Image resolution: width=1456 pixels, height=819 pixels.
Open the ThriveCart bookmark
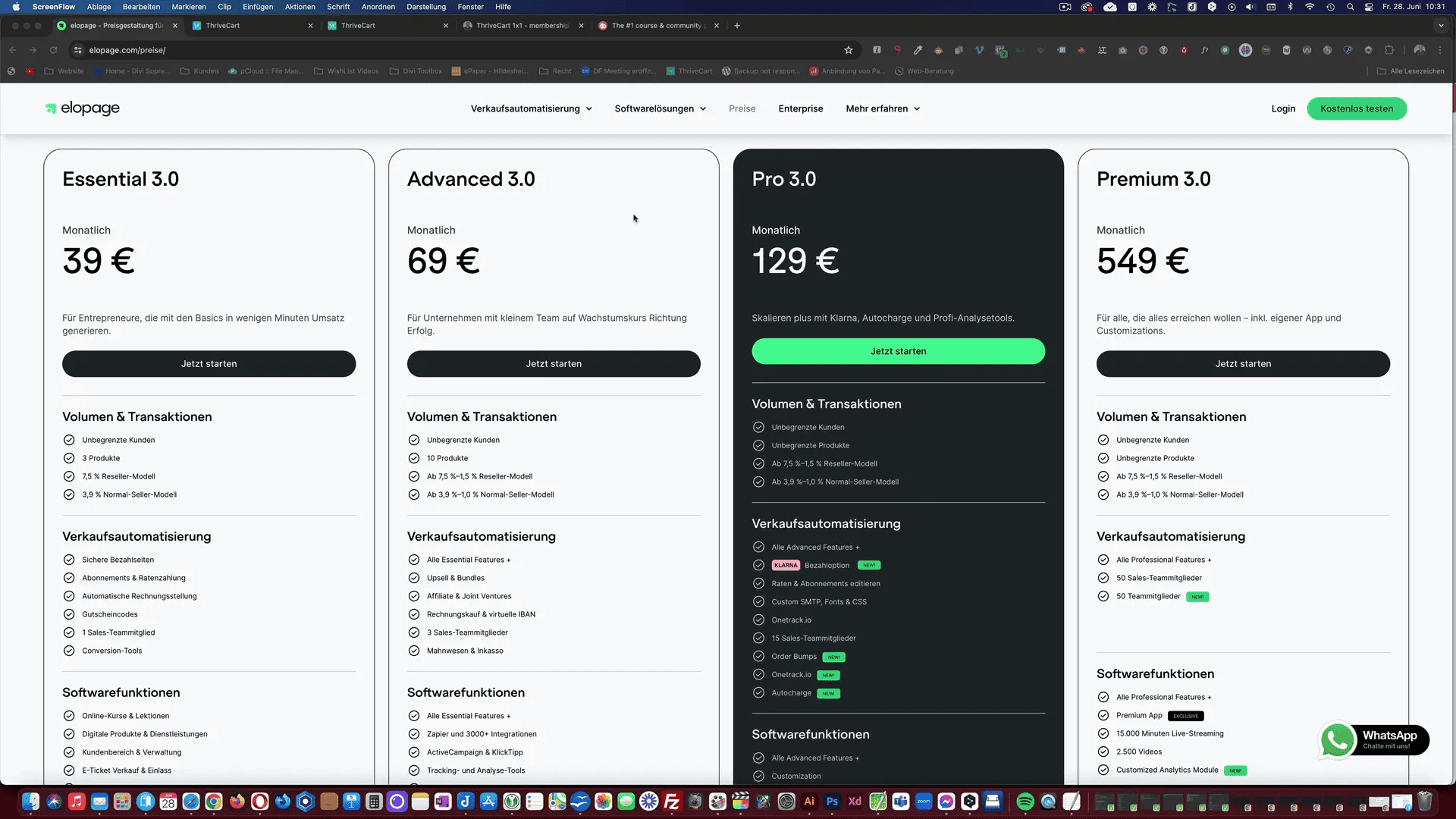click(689, 71)
